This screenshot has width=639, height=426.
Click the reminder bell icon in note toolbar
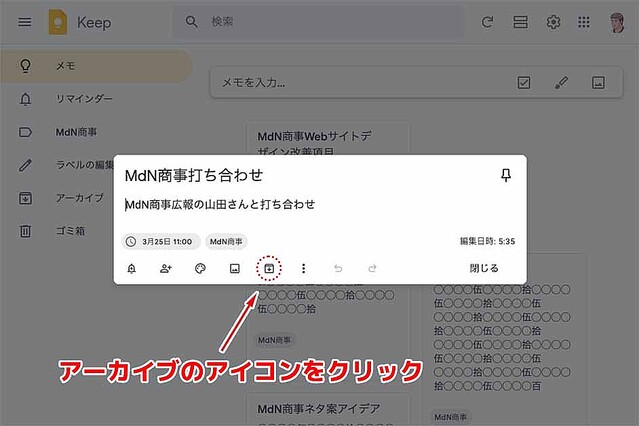[x=132, y=268]
